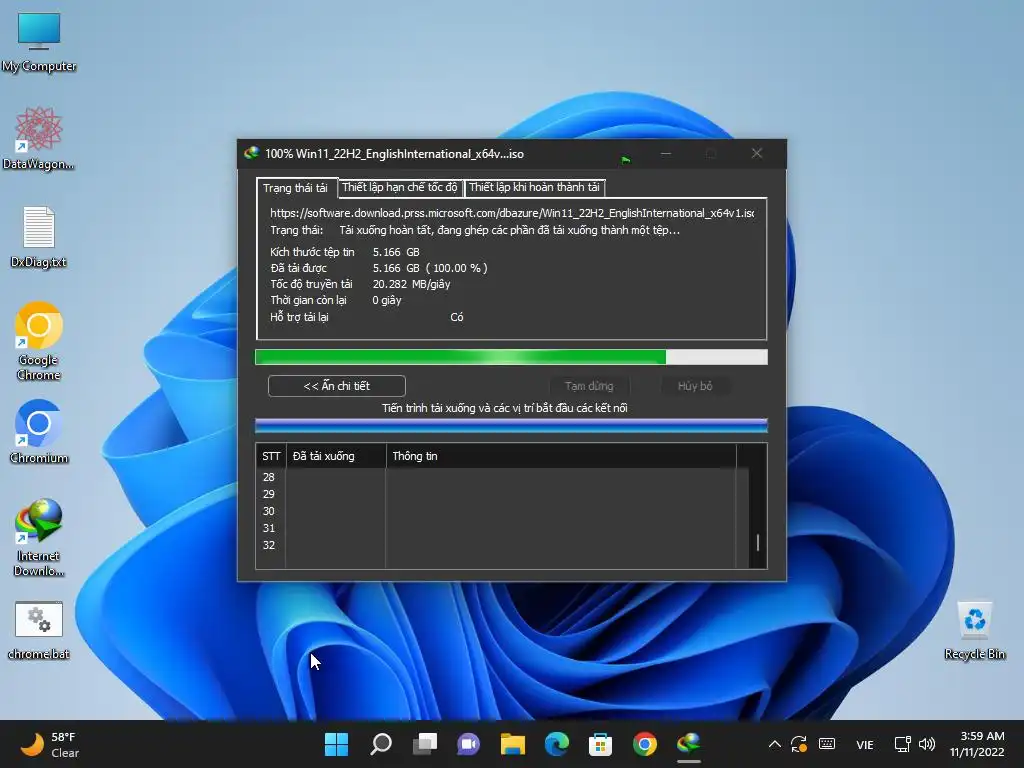Click the 'Tạm dừng' pause button
The height and width of the screenshot is (768, 1024).
tap(589, 386)
